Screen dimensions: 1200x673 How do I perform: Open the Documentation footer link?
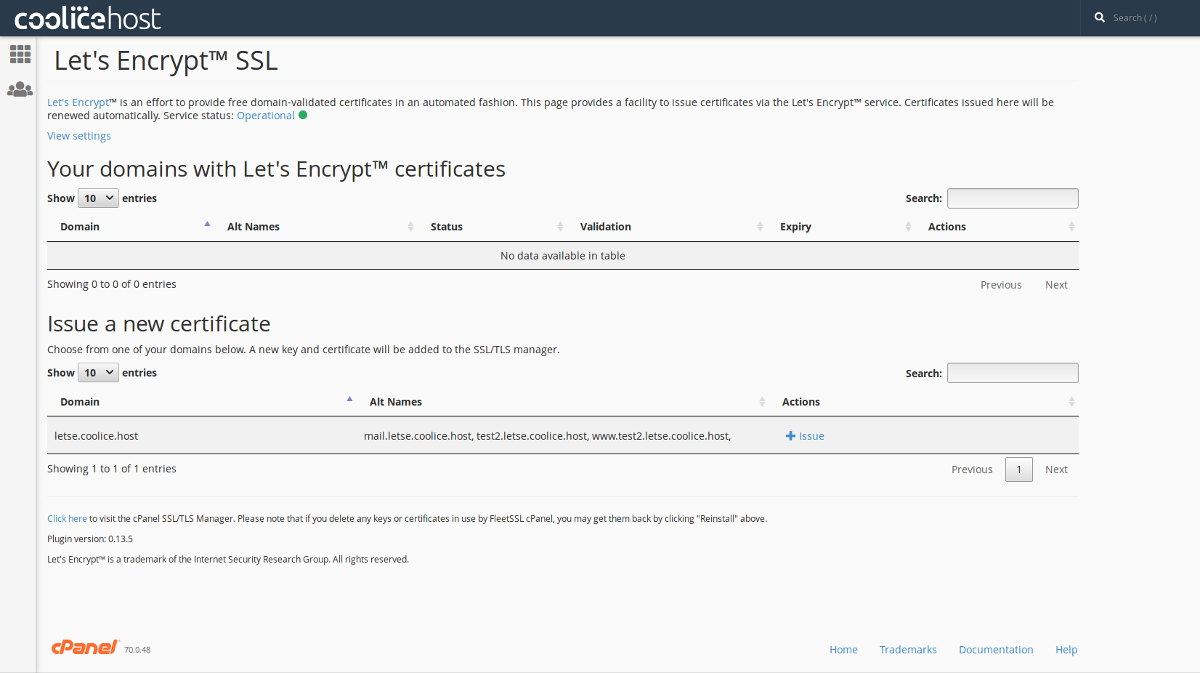click(996, 650)
